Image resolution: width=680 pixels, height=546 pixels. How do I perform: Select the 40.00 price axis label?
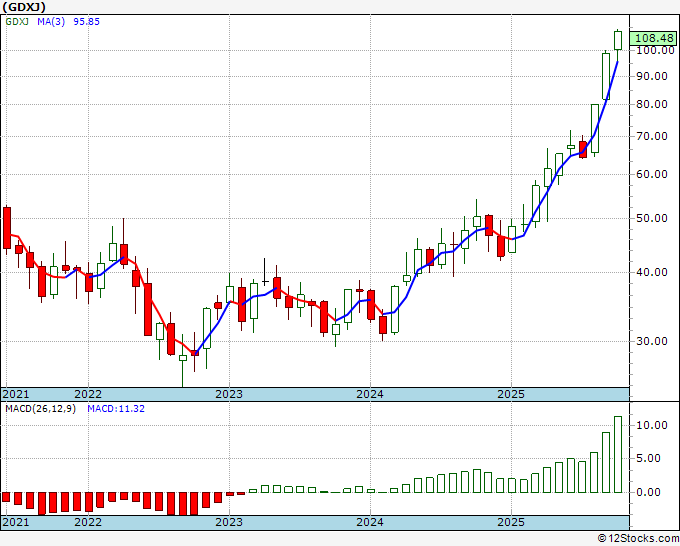click(652, 272)
